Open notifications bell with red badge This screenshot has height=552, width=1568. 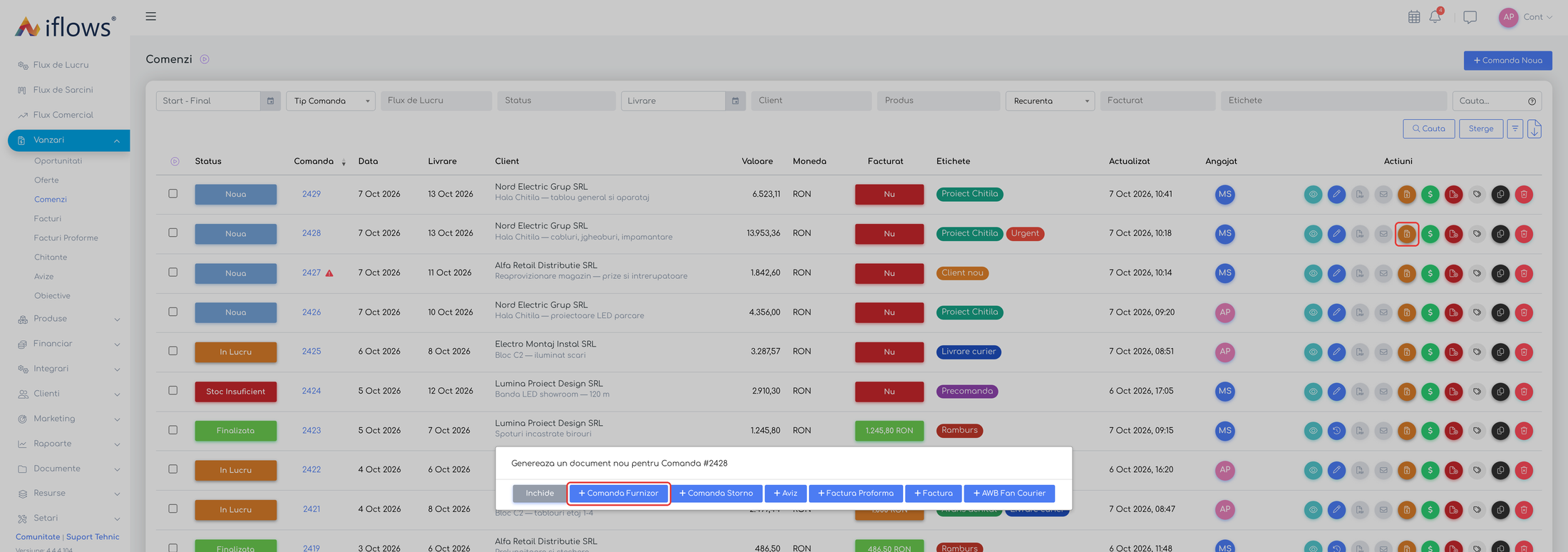pyautogui.click(x=1435, y=16)
